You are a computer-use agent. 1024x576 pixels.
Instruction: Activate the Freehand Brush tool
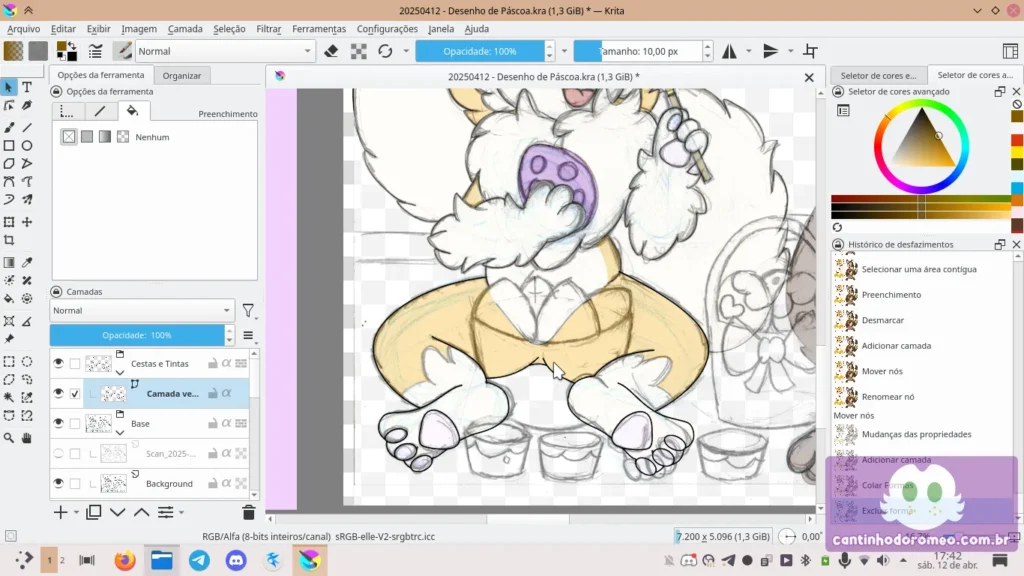(x=9, y=127)
